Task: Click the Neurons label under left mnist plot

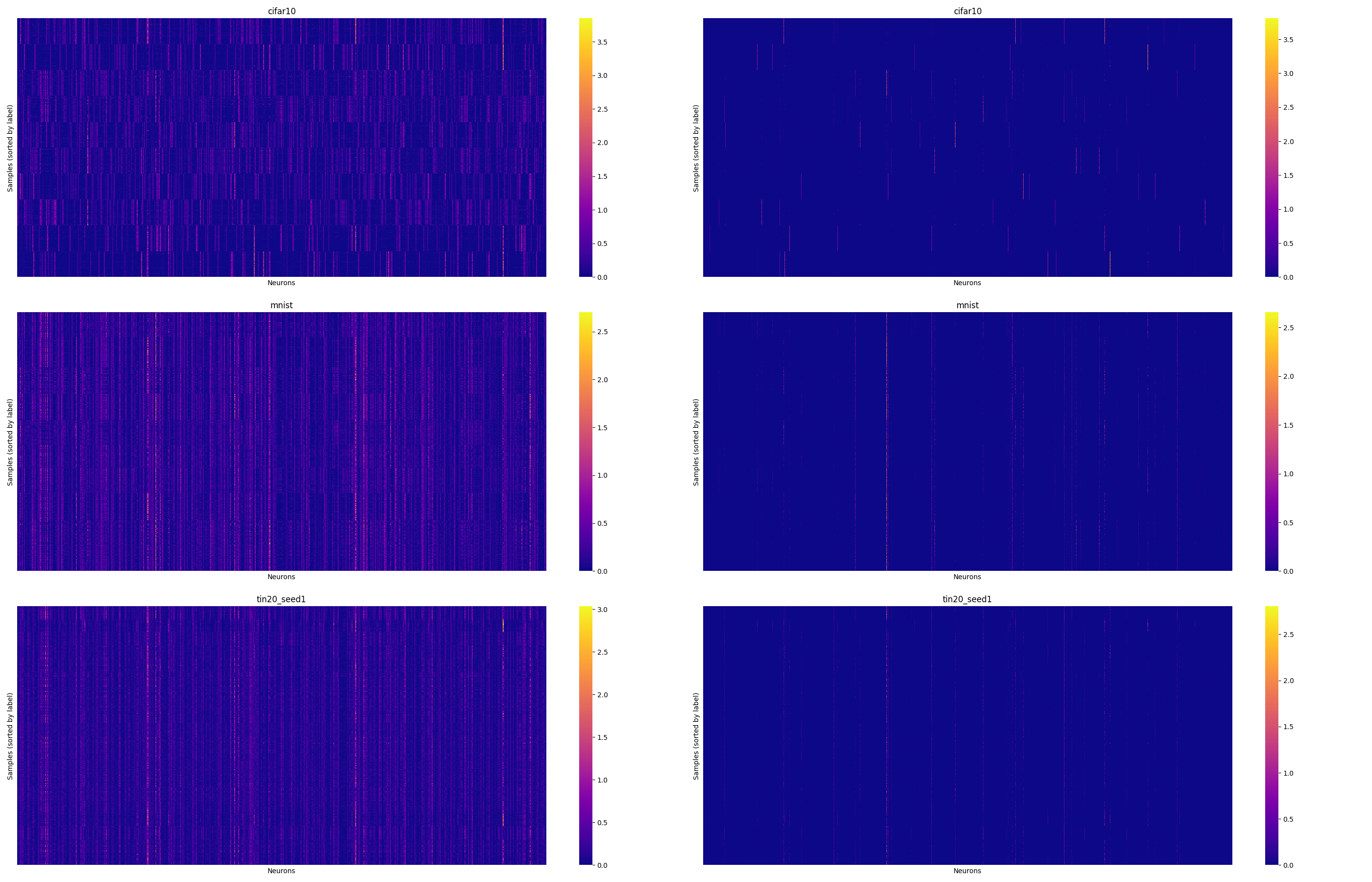Action: [x=281, y=577]
